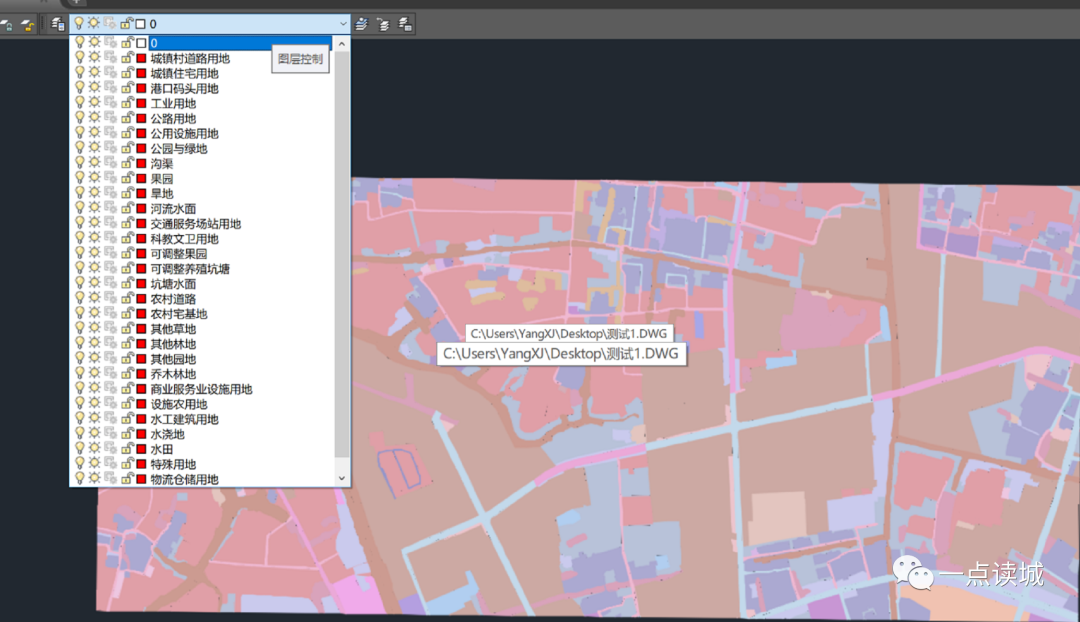Toggle the lightbulb visibility for 果园 layer
The height and width of the screenshot is (622, 1080).
click(x=80, y=178)
